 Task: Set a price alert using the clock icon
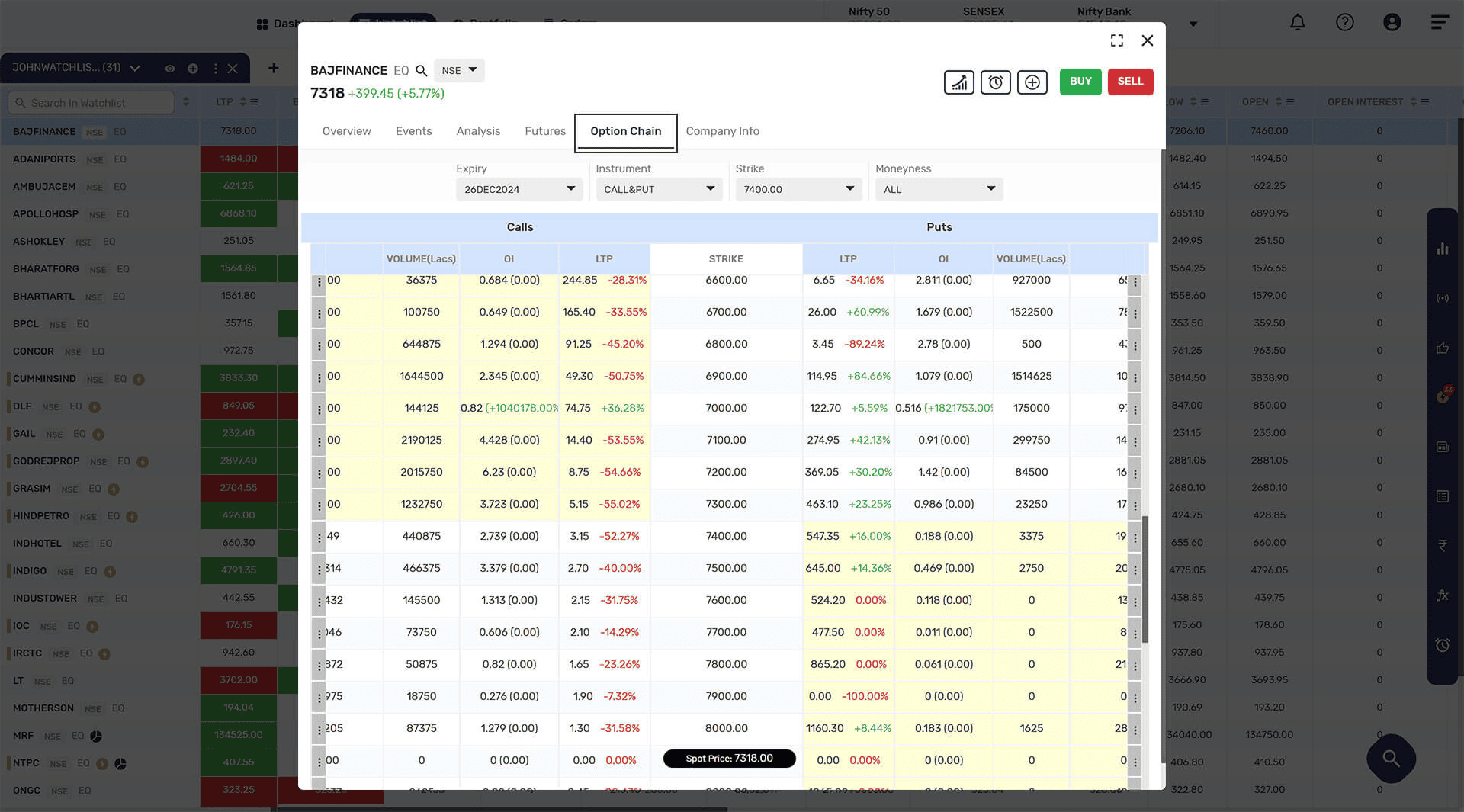tap(995, 82)
